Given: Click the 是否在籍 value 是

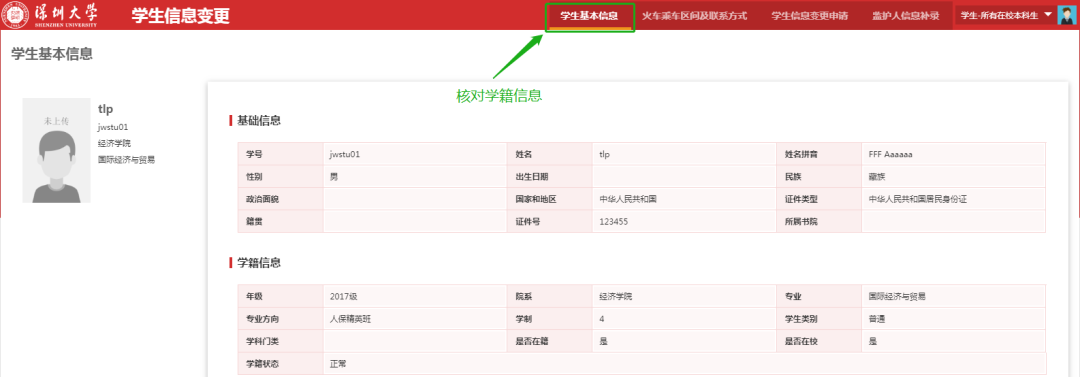Looking at the screenshot, I should pos(603,341).
